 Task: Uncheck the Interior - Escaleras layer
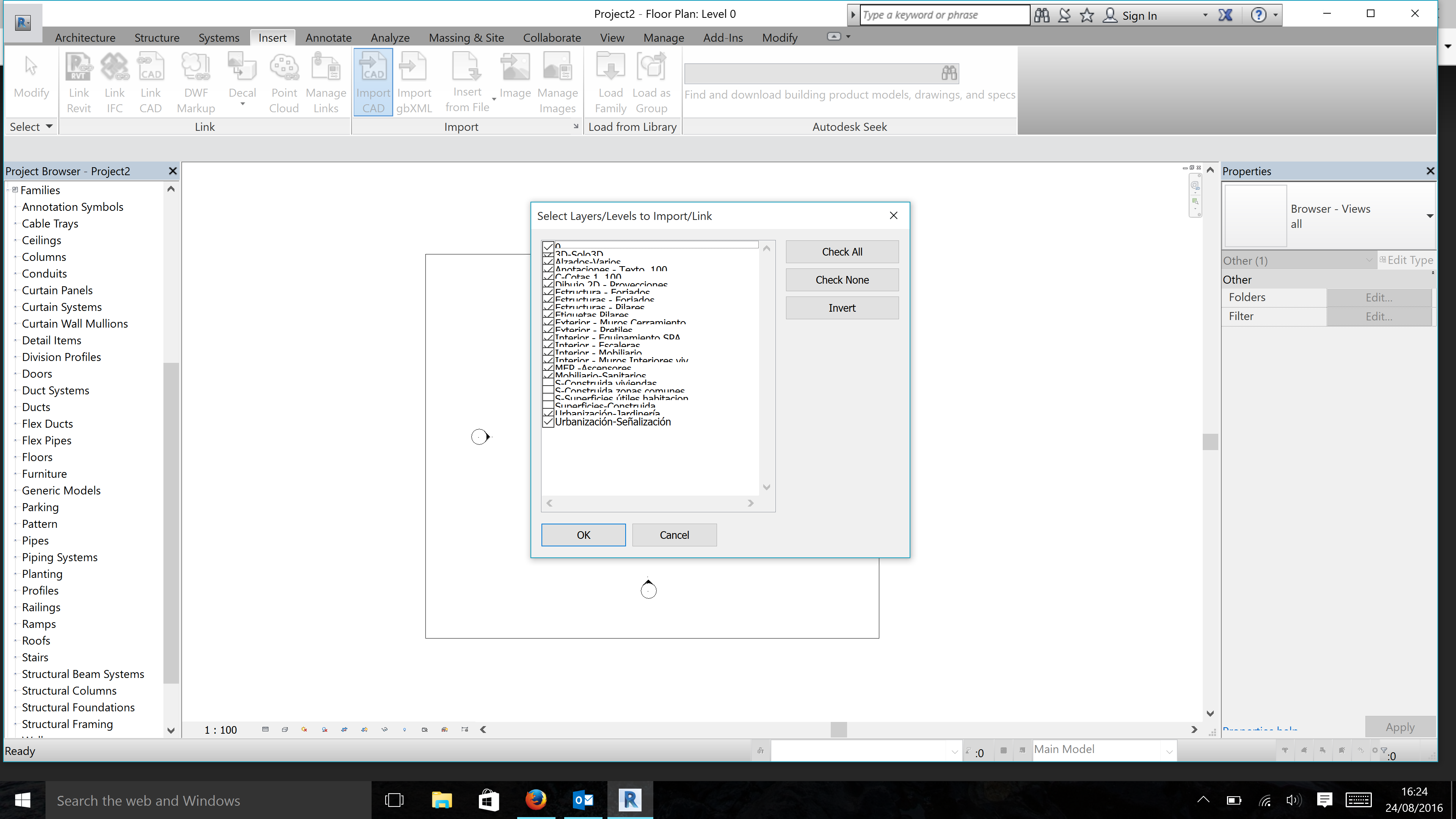548,344
